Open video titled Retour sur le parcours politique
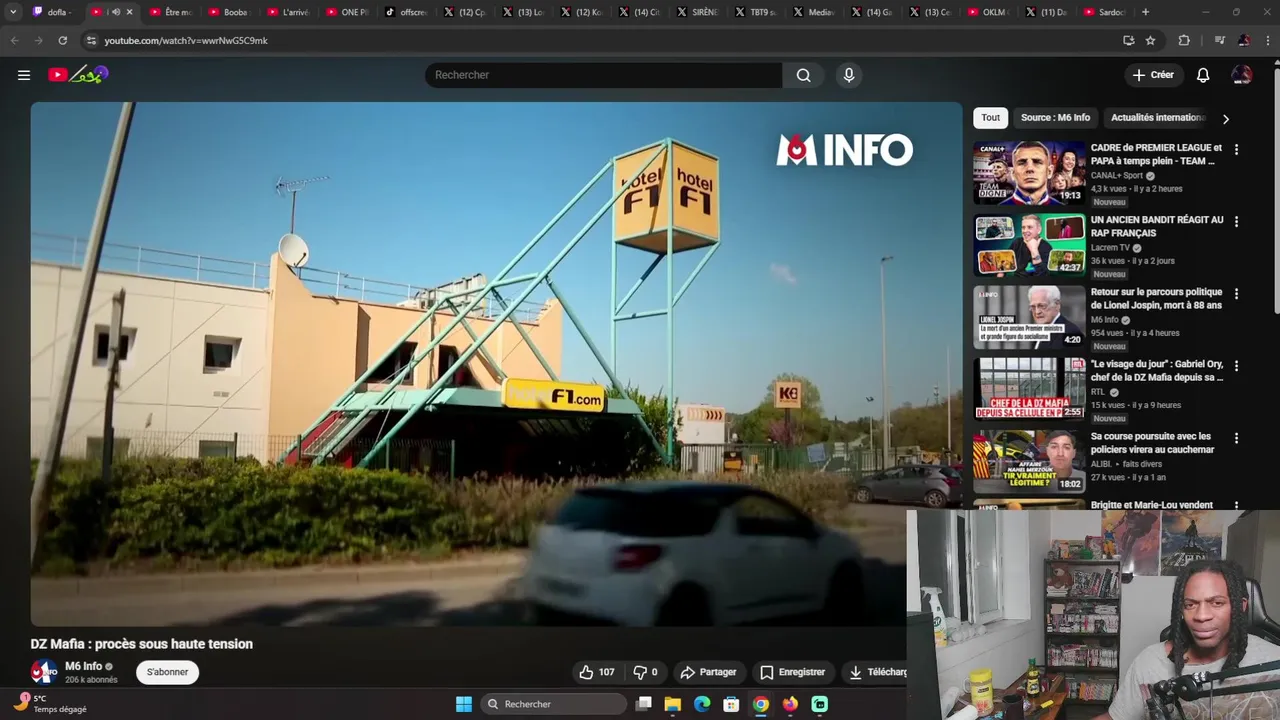The width and height of the screenshot is (1280, 720). [x=1156, y=298]
